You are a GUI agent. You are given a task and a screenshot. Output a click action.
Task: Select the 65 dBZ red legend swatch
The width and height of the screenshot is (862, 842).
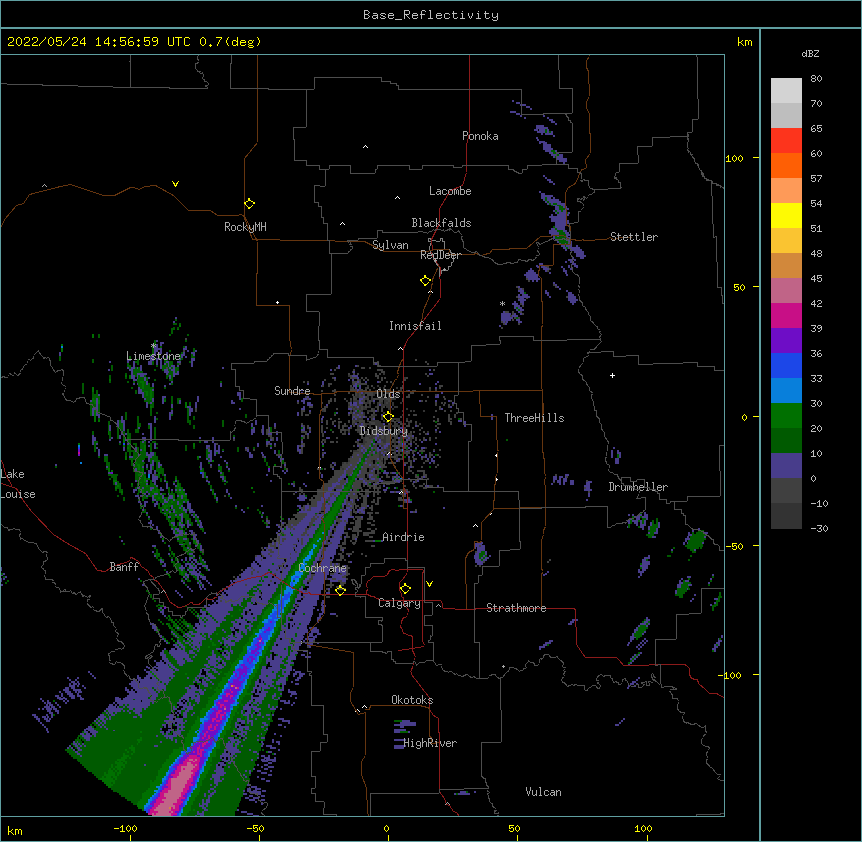[786, 140]
